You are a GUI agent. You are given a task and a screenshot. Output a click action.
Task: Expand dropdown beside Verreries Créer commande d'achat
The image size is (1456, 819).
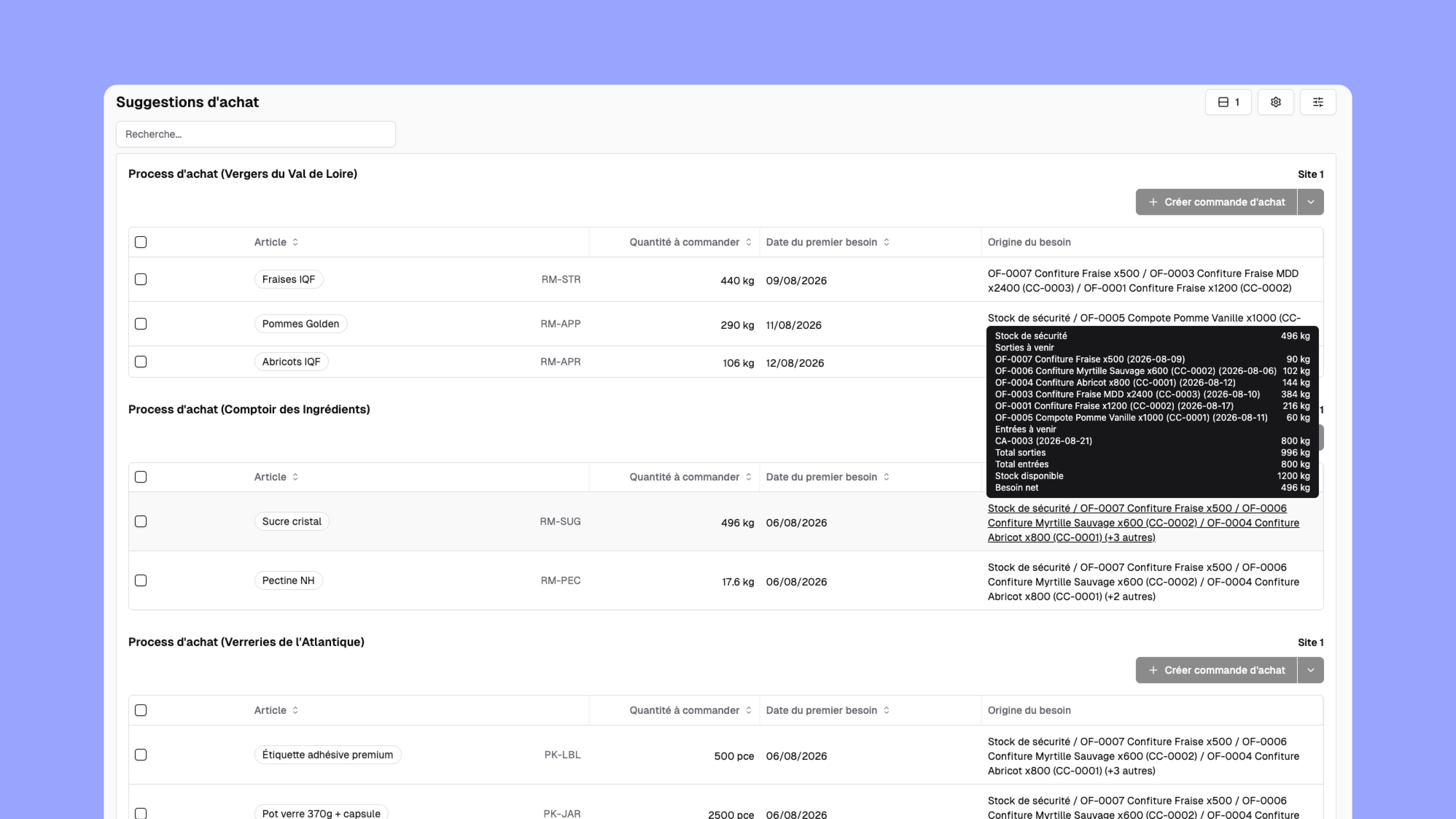click(1310, 670)
